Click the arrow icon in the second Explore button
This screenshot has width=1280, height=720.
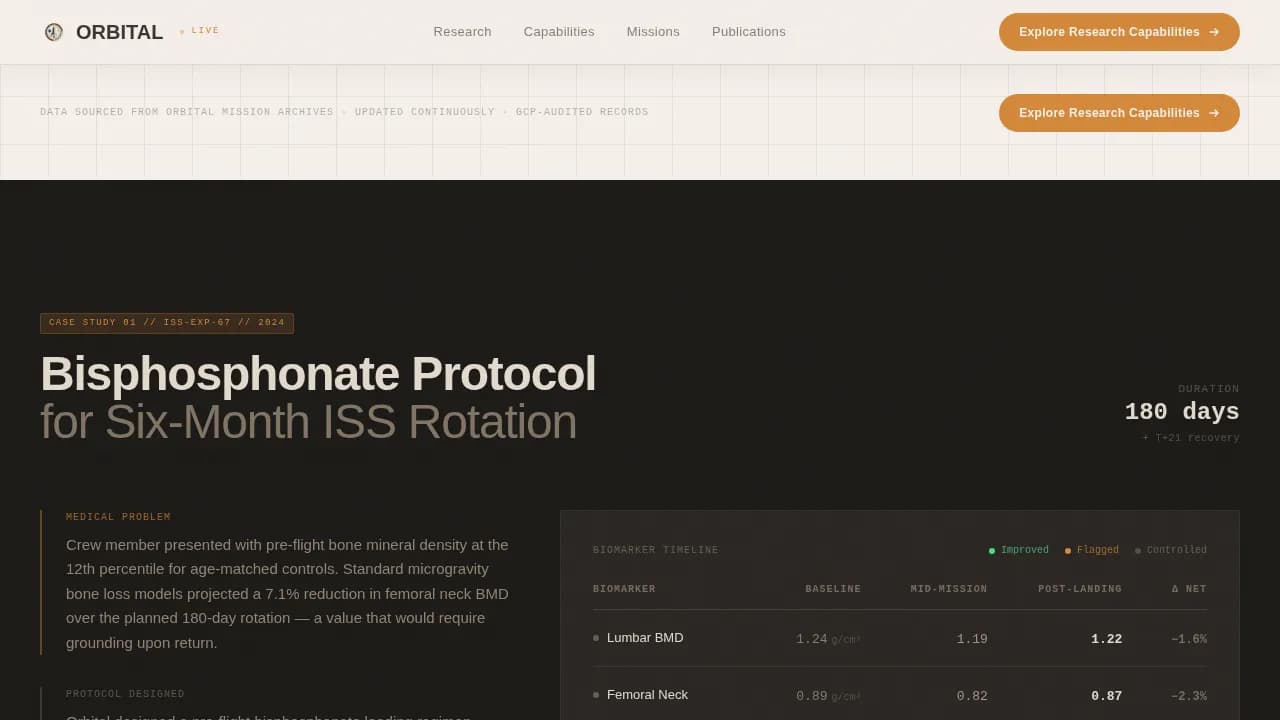tap(1214, 113)
